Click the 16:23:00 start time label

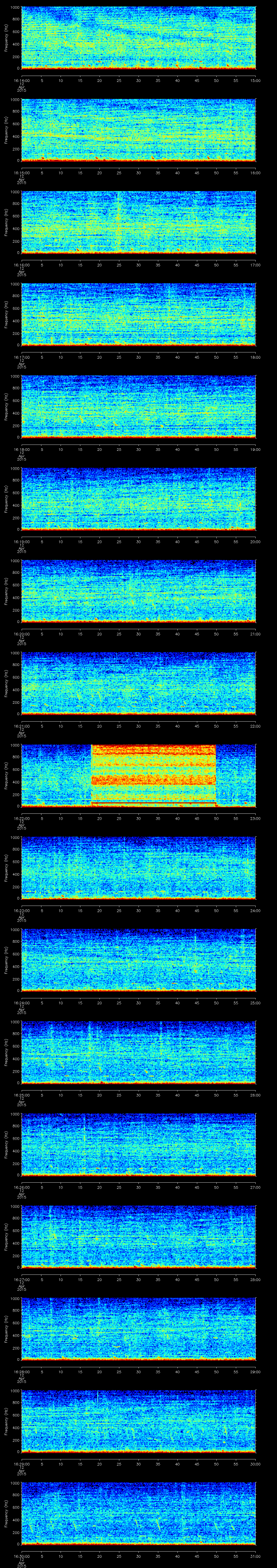pos(21,910)
